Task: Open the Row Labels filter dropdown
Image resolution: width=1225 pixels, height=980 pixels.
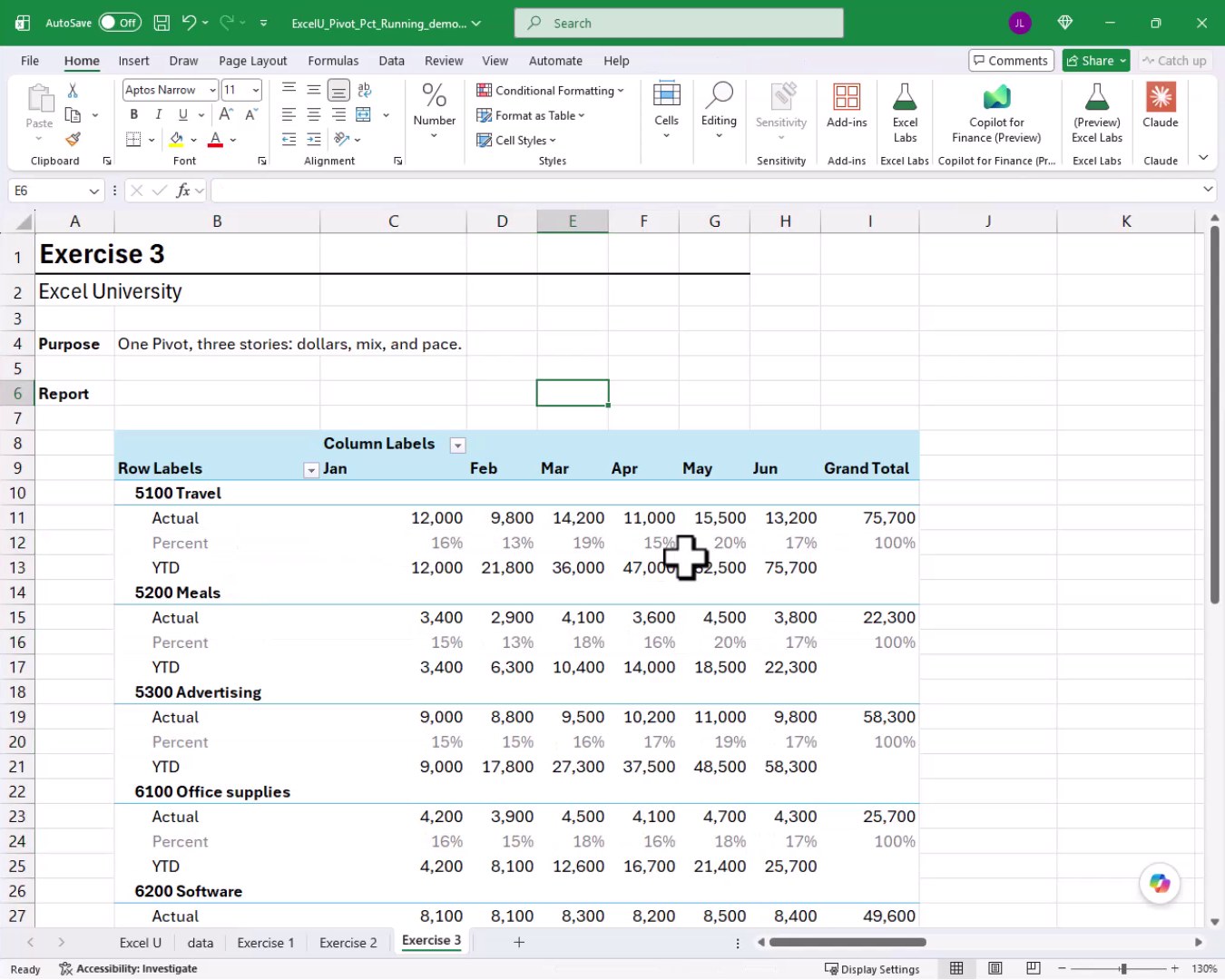Action: coord(311,469)
